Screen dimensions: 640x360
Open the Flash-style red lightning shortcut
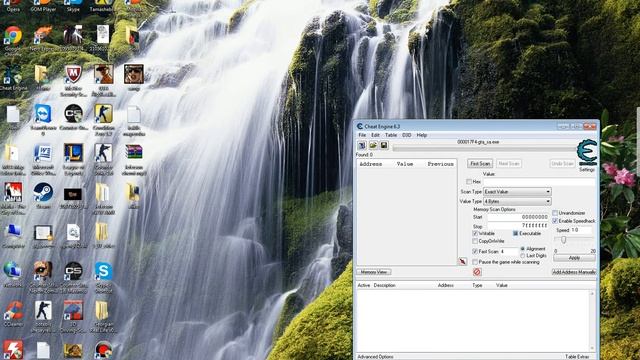click(13, 350)
